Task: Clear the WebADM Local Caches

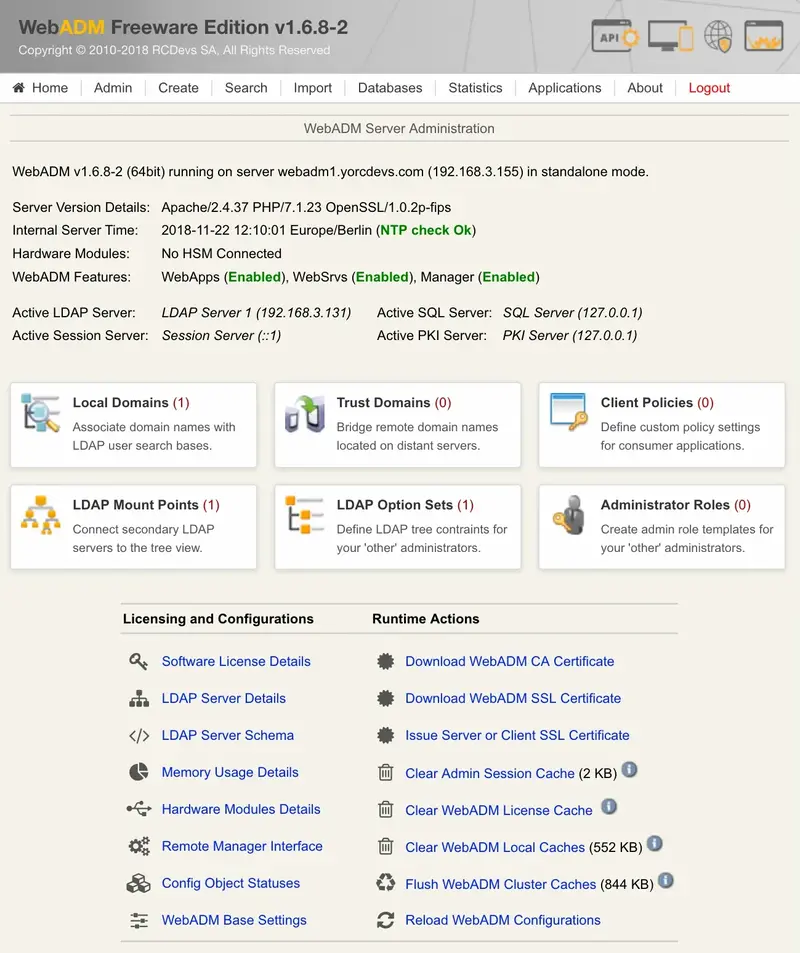Action: point(495,847)
